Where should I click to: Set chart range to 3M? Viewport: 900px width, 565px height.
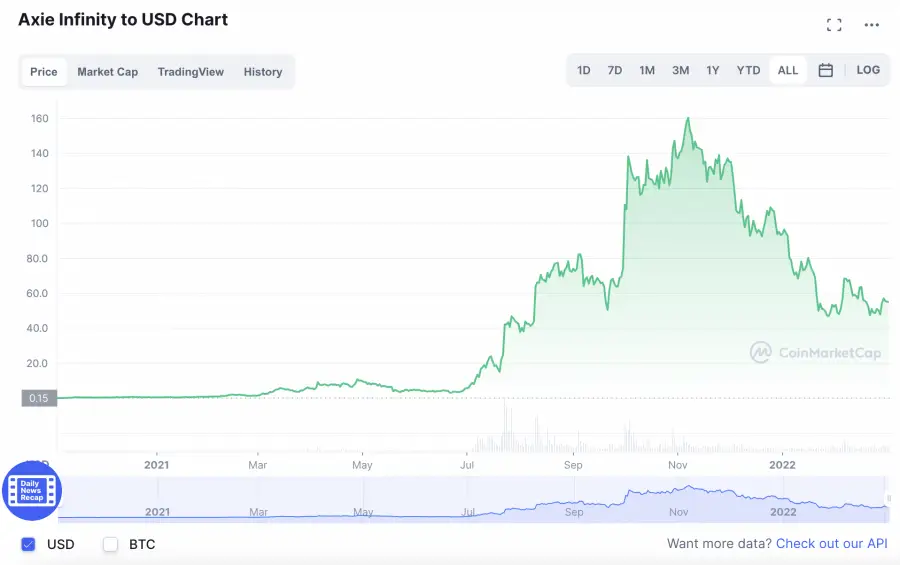[680, 71]
